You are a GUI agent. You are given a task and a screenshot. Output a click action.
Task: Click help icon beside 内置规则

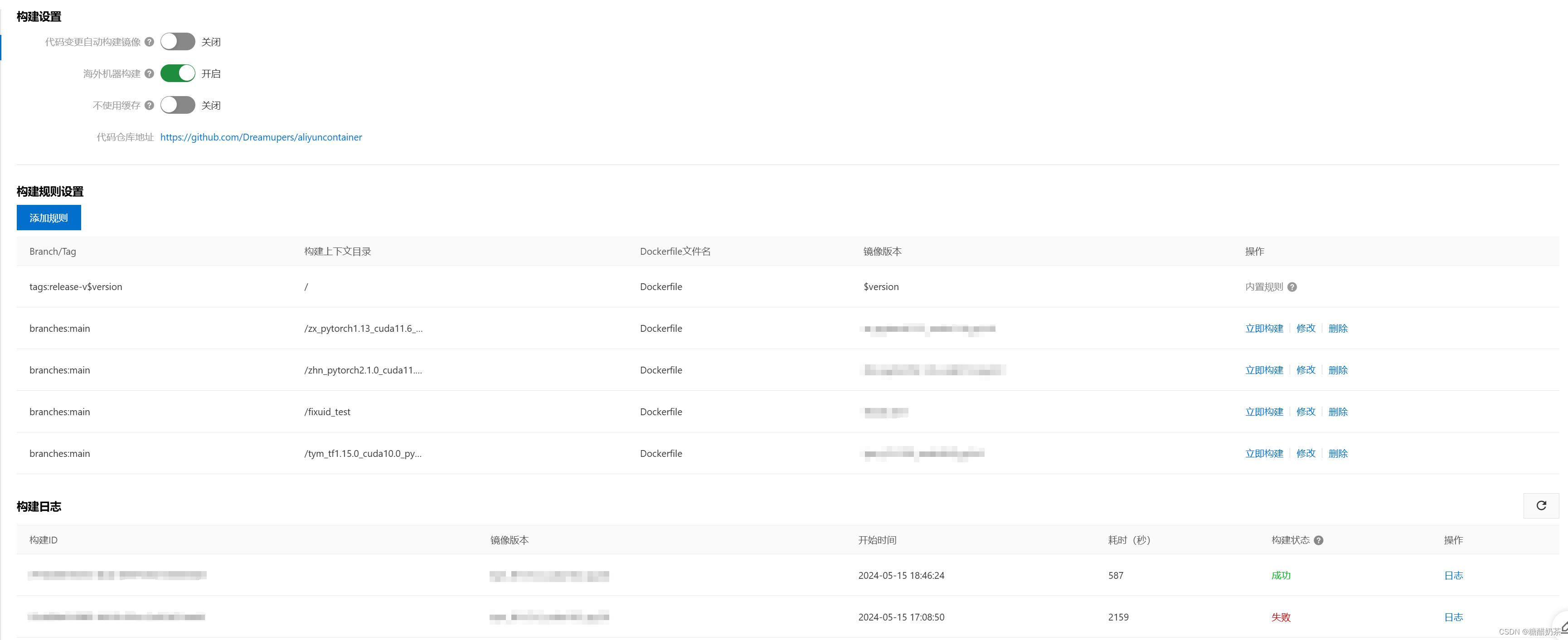tap(1292, 287)
